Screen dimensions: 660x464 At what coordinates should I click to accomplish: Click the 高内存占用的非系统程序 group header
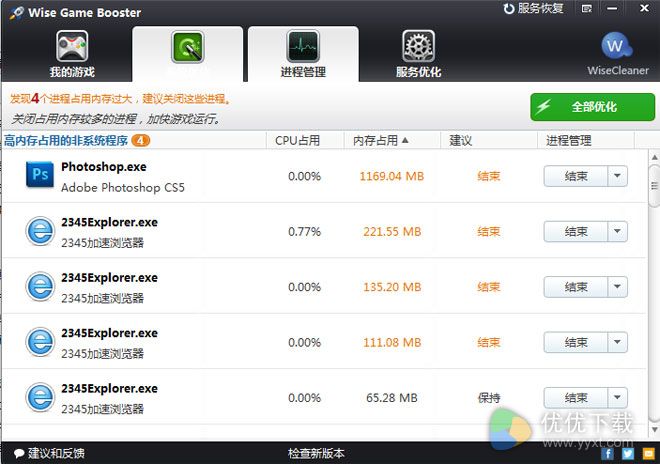pos(66,141)
